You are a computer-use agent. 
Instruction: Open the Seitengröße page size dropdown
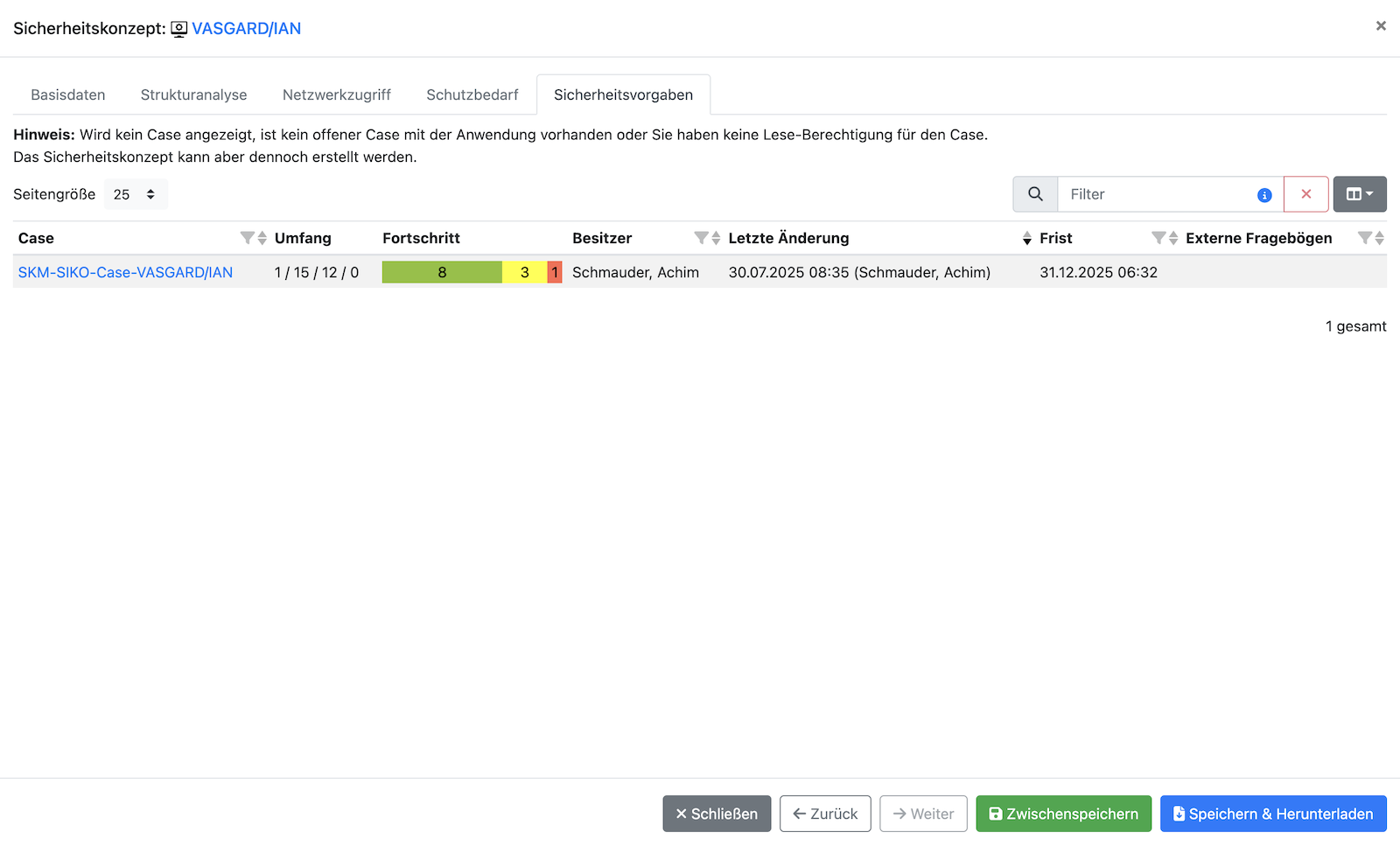click(135, 194)
